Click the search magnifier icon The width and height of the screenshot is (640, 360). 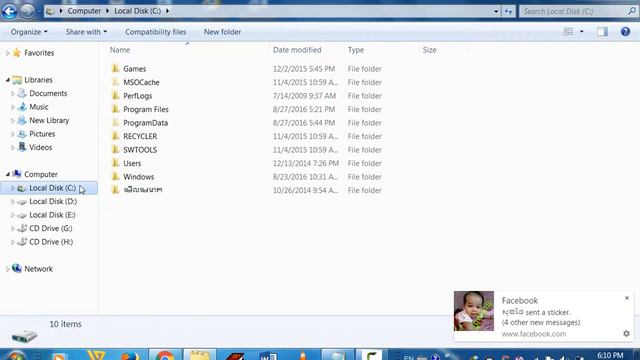632,11
